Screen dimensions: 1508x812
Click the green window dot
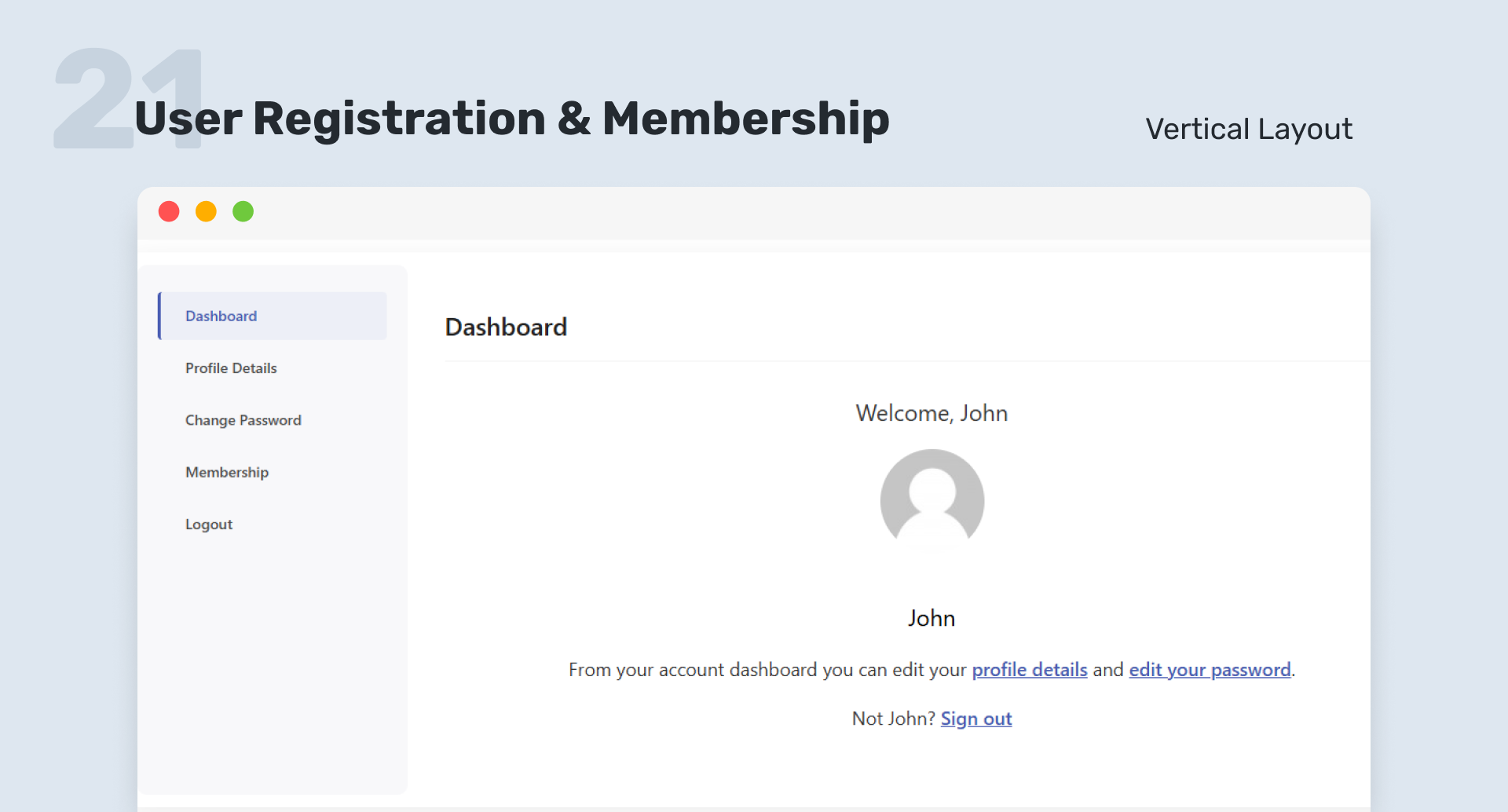coord(243,211)
